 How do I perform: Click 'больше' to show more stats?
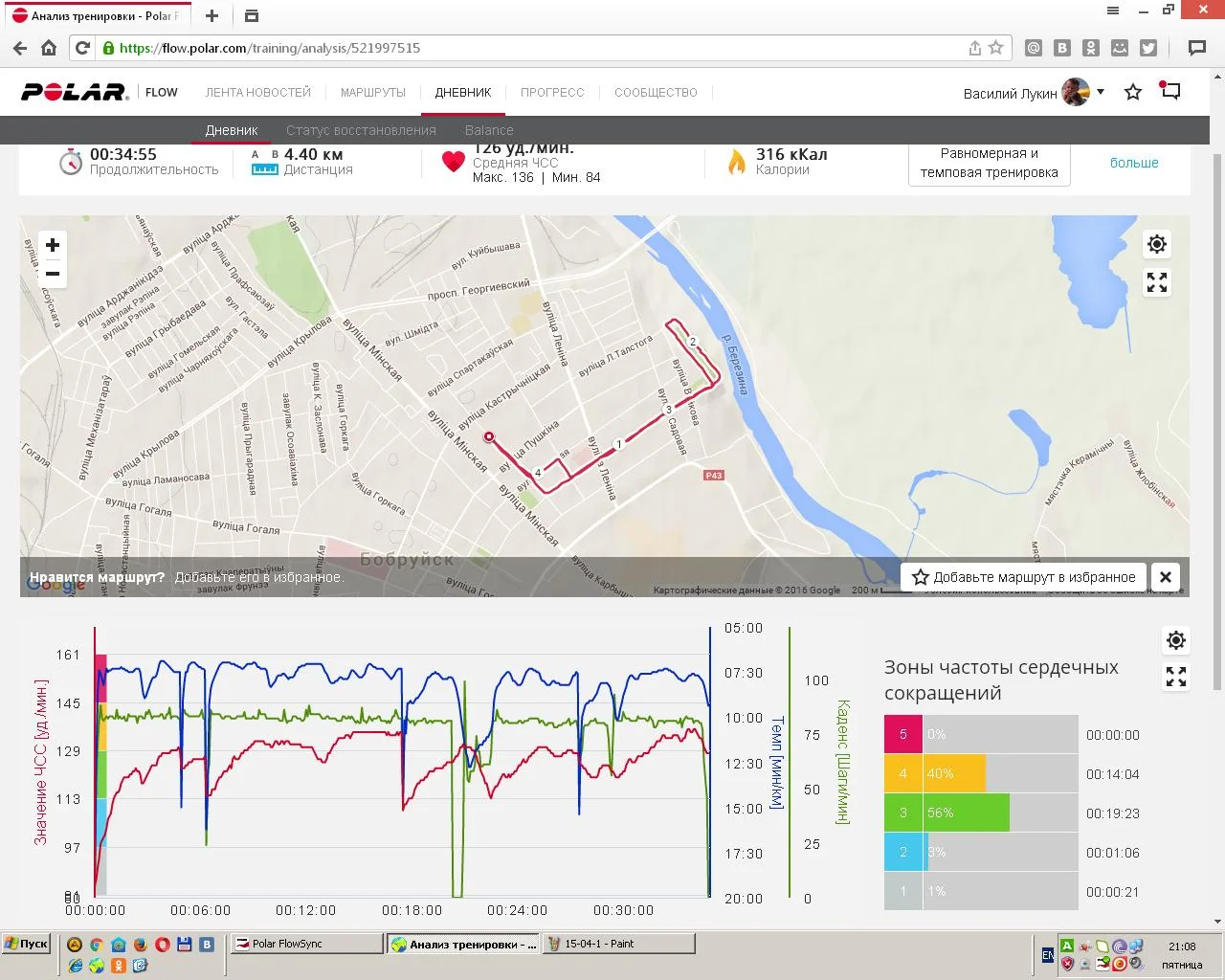[1134, 163]
